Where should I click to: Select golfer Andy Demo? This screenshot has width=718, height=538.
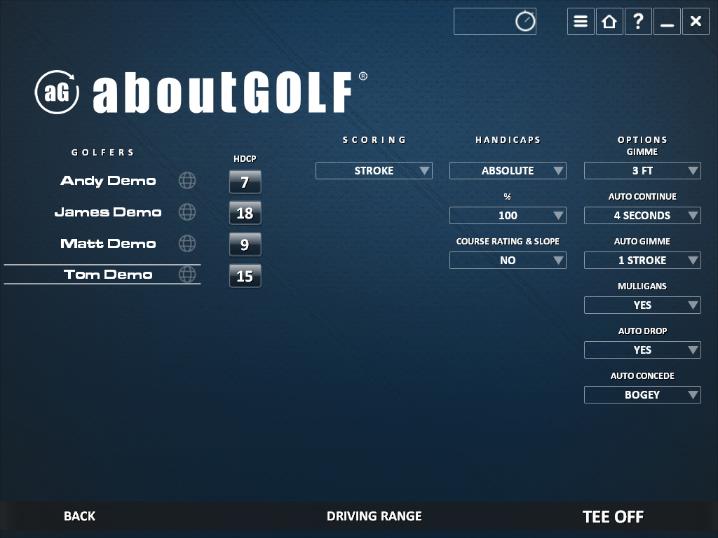coord(108,181)
